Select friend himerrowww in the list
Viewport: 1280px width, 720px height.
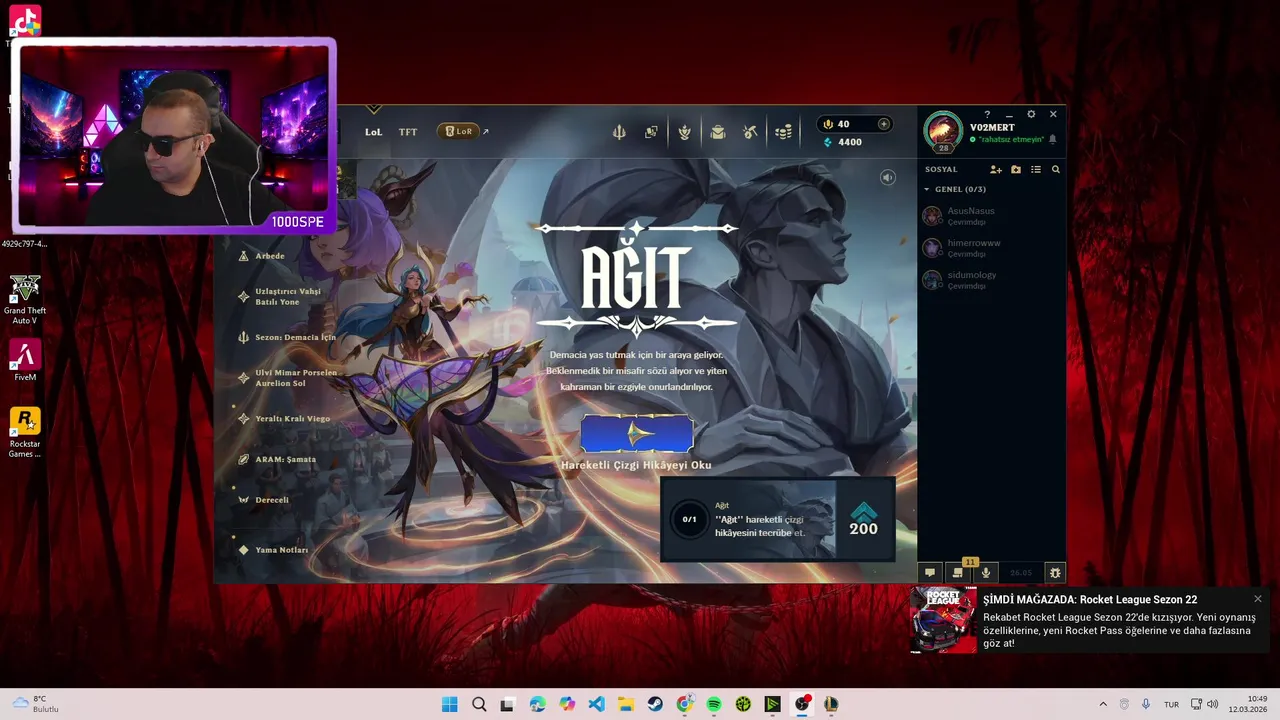[991, 248]
